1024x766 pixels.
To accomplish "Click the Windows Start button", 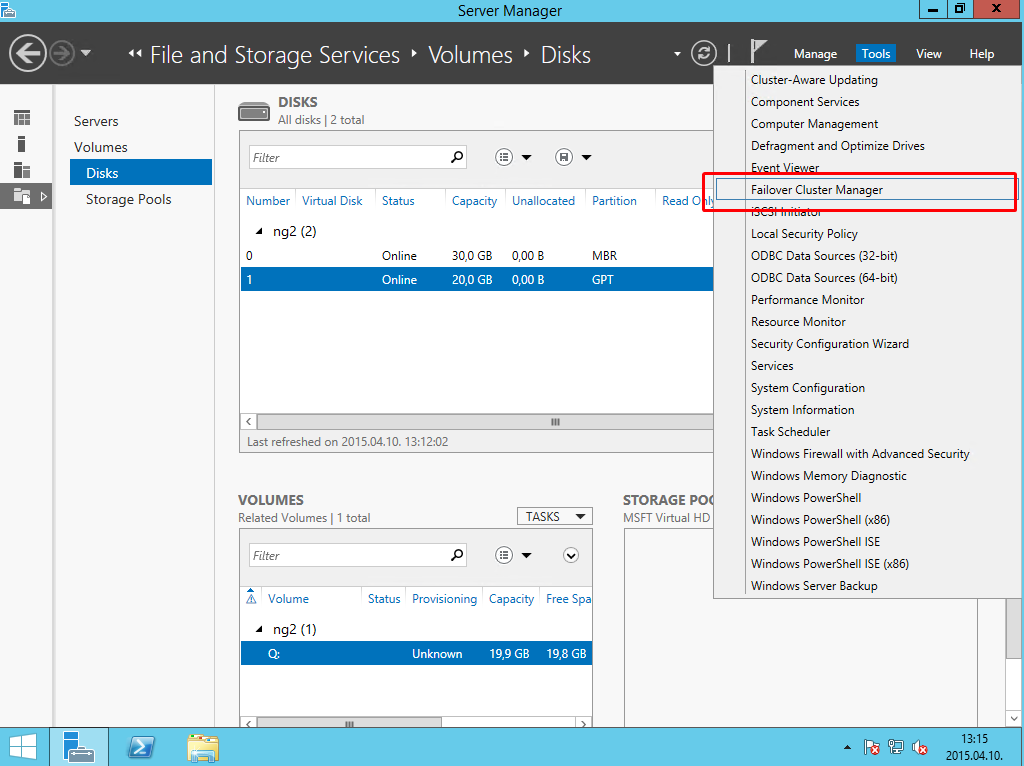I will click(x=23, y=746).
